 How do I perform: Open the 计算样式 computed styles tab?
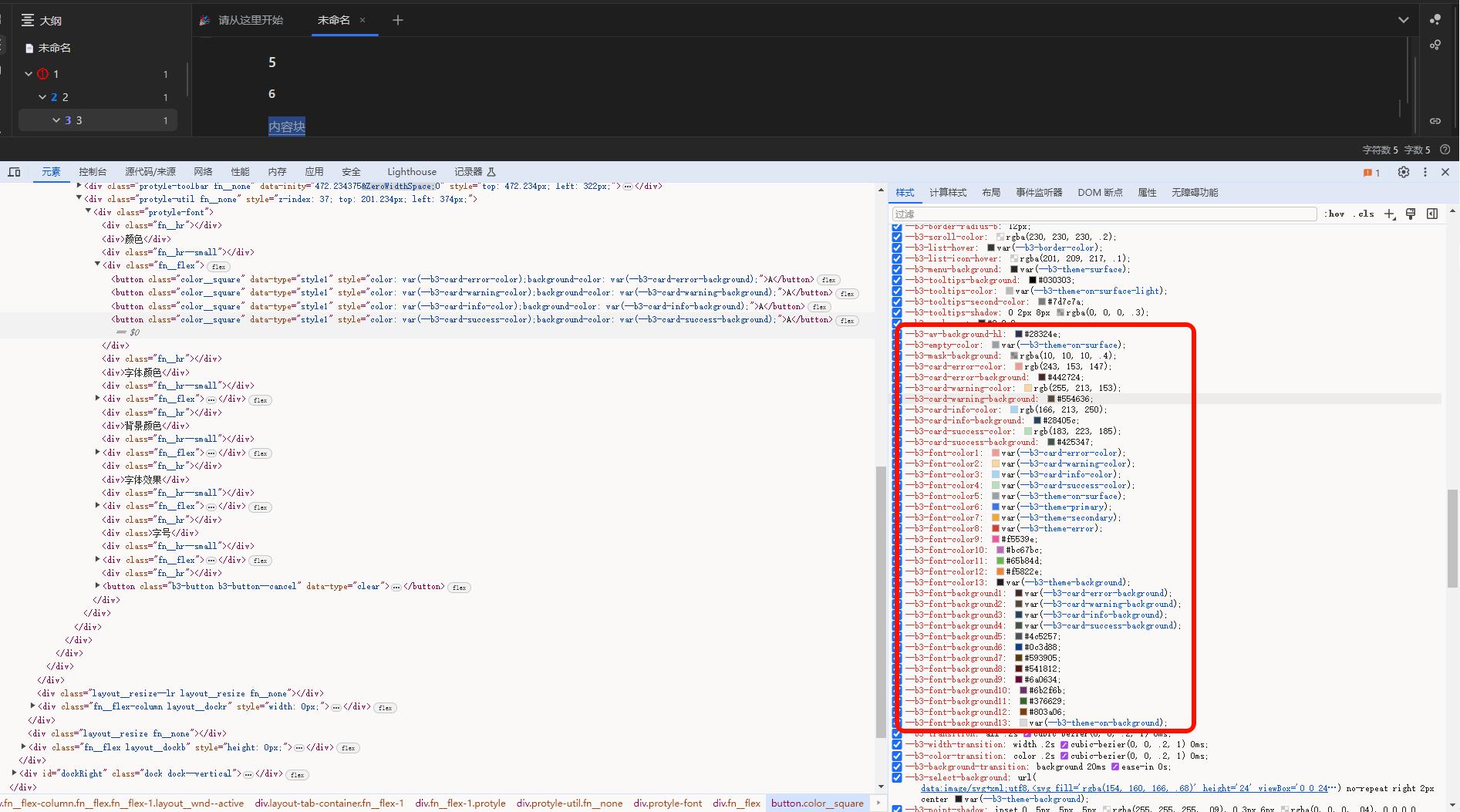tap(947, 193)
